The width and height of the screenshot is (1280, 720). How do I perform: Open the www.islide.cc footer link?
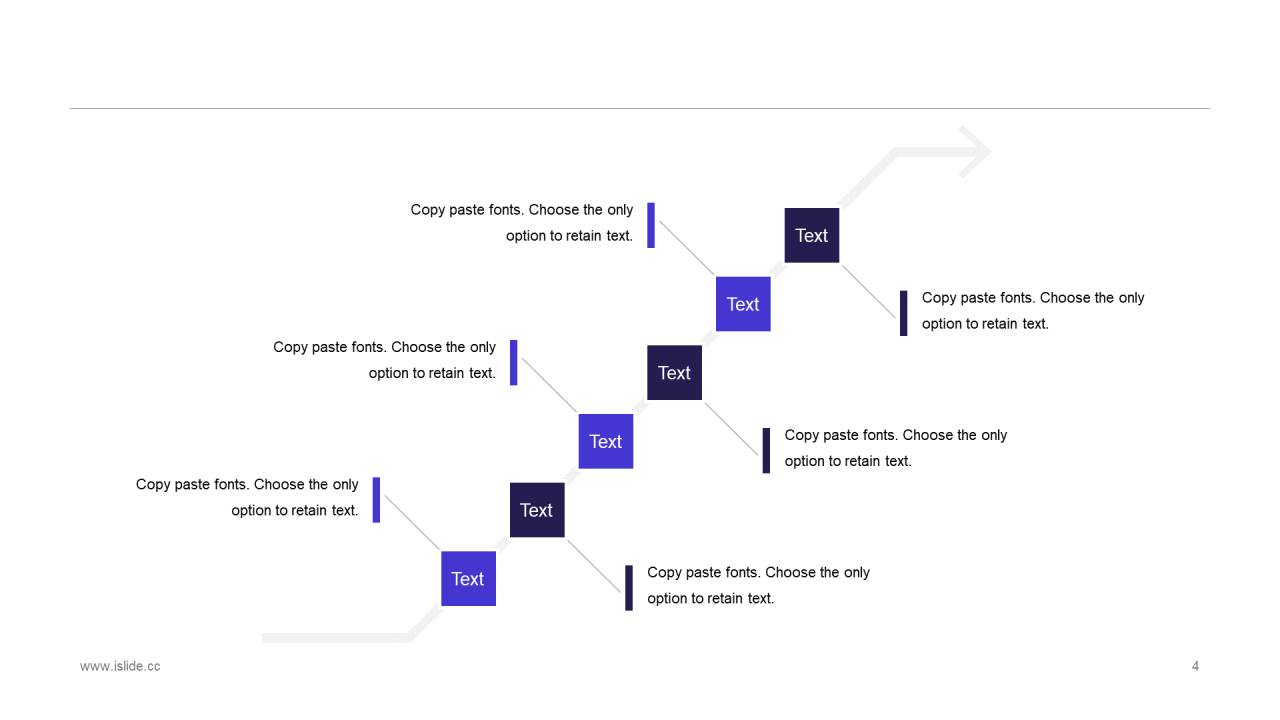click(120, 666)
